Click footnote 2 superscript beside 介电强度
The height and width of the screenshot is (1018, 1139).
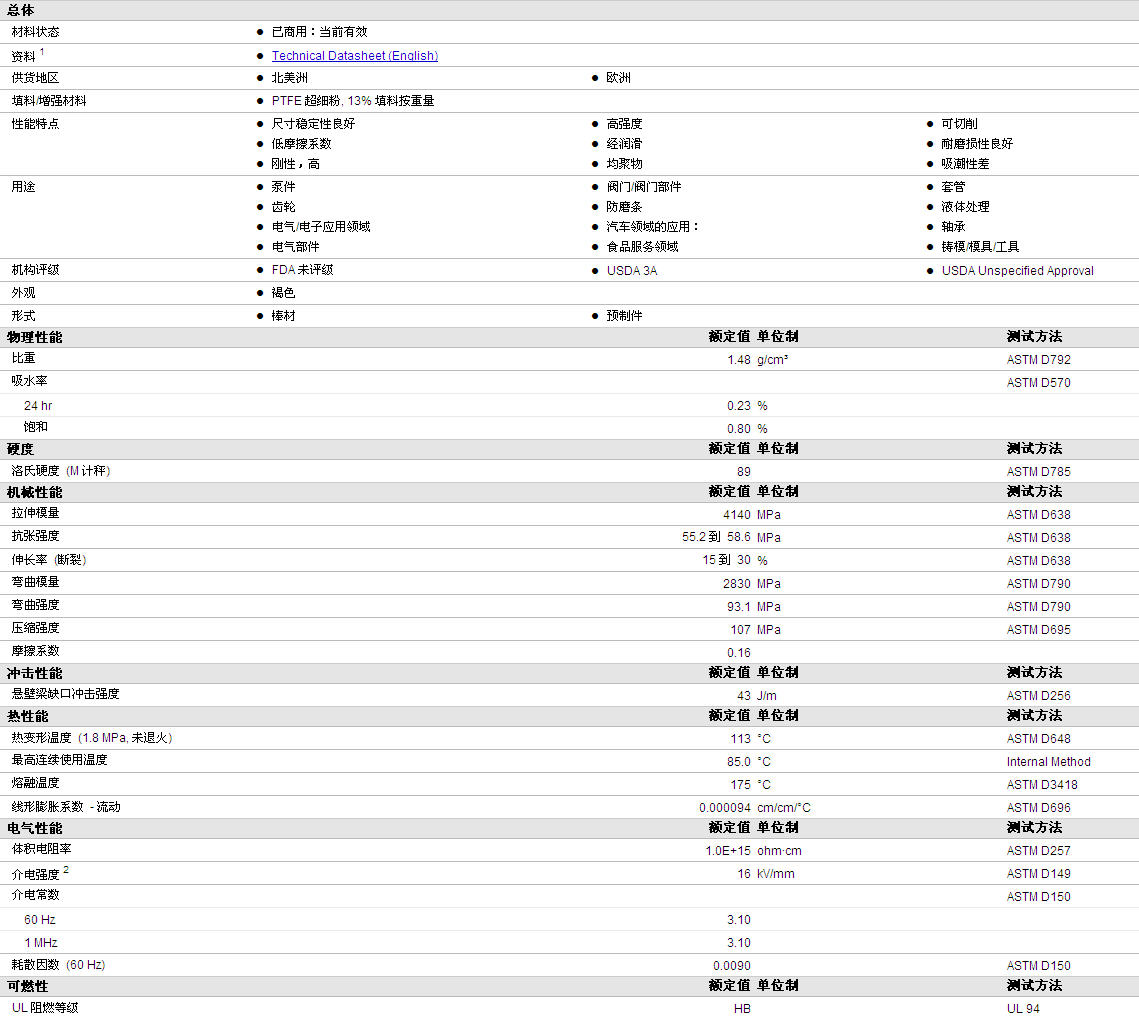[x=66, y=869]
